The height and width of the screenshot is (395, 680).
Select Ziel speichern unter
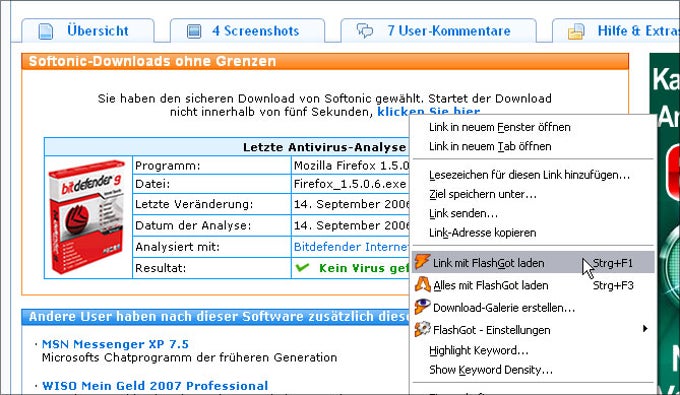[533, 194]
